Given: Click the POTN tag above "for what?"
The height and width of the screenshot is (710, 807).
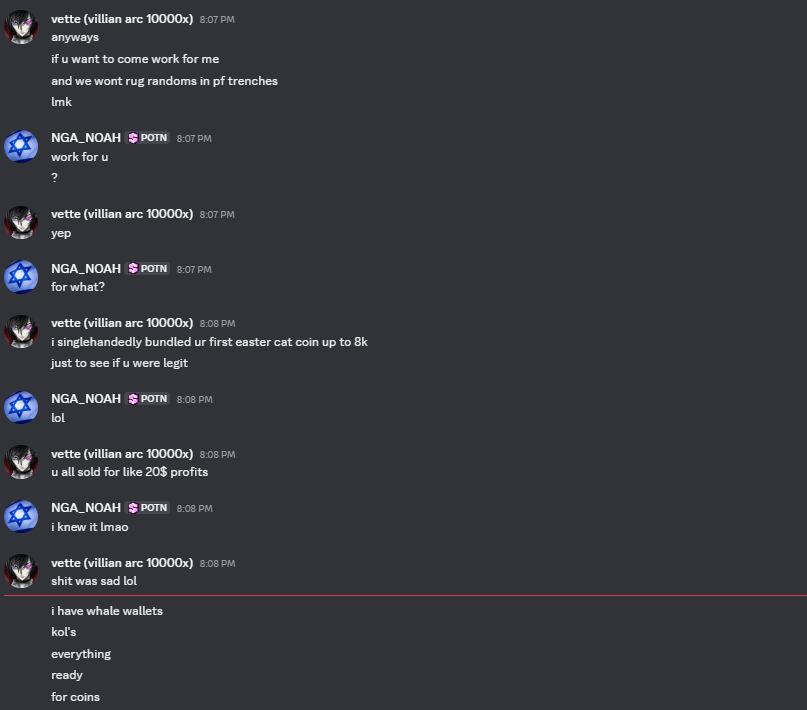Looking at the screenshot, I should coord(148,269).
